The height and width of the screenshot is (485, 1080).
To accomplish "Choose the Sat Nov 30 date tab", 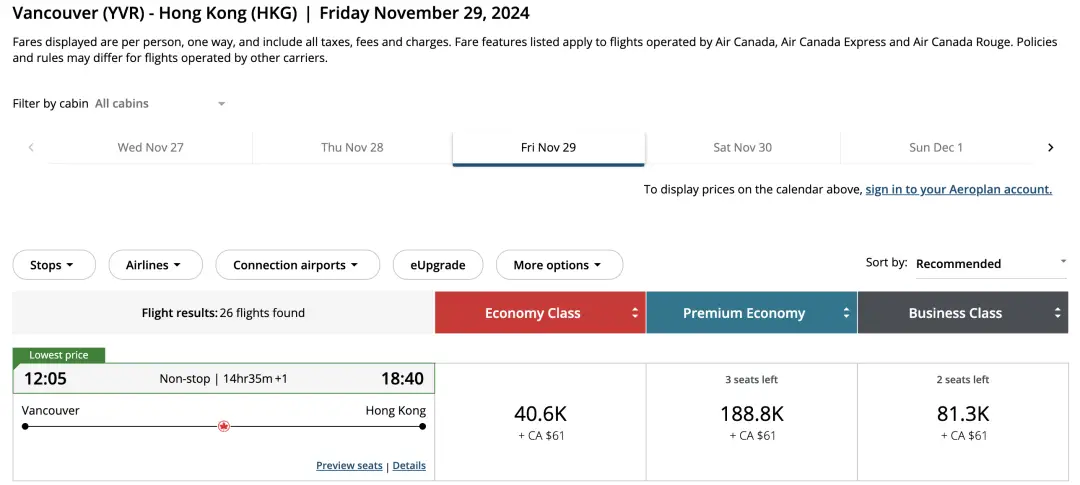I will click(x=742, y=148).
